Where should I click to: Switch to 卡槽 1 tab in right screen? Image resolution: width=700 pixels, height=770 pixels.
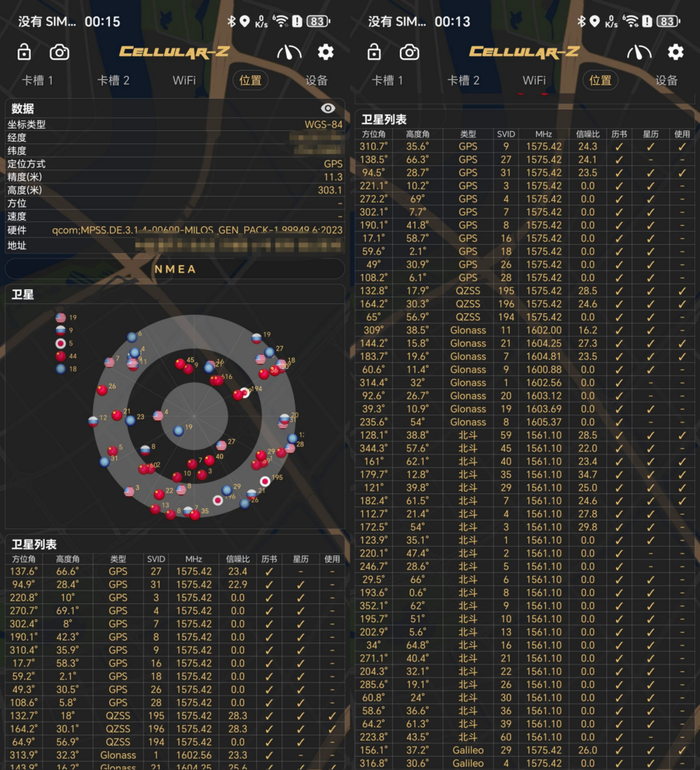point(387,80)
